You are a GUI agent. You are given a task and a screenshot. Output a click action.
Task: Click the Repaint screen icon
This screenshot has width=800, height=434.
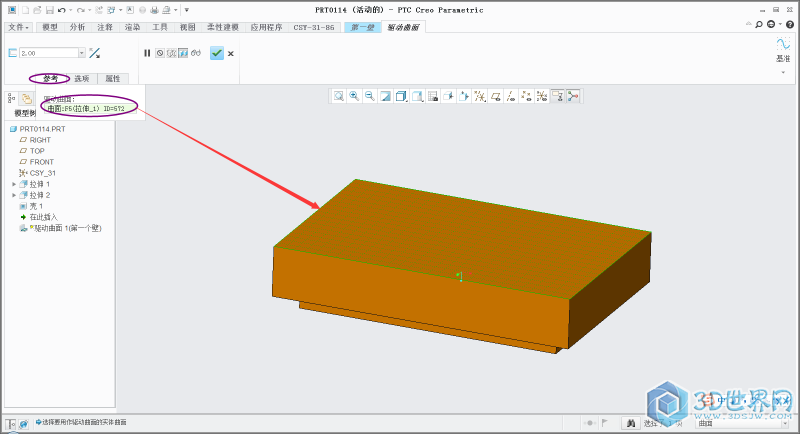pyautogui.click(x=386, y=96)
